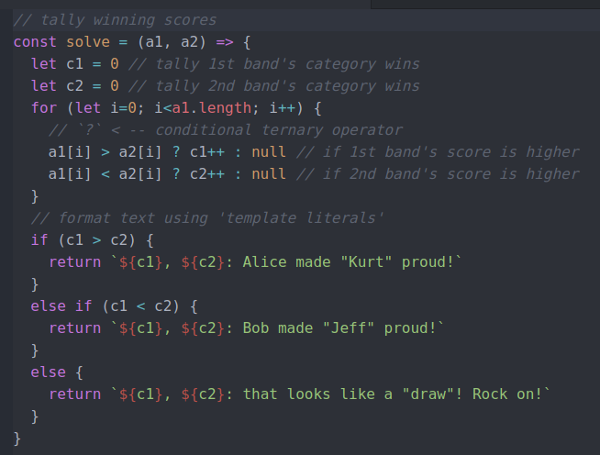Click comment "tally 1st band's category wins"
Screen dimensions: 600x455
[287, 64]
